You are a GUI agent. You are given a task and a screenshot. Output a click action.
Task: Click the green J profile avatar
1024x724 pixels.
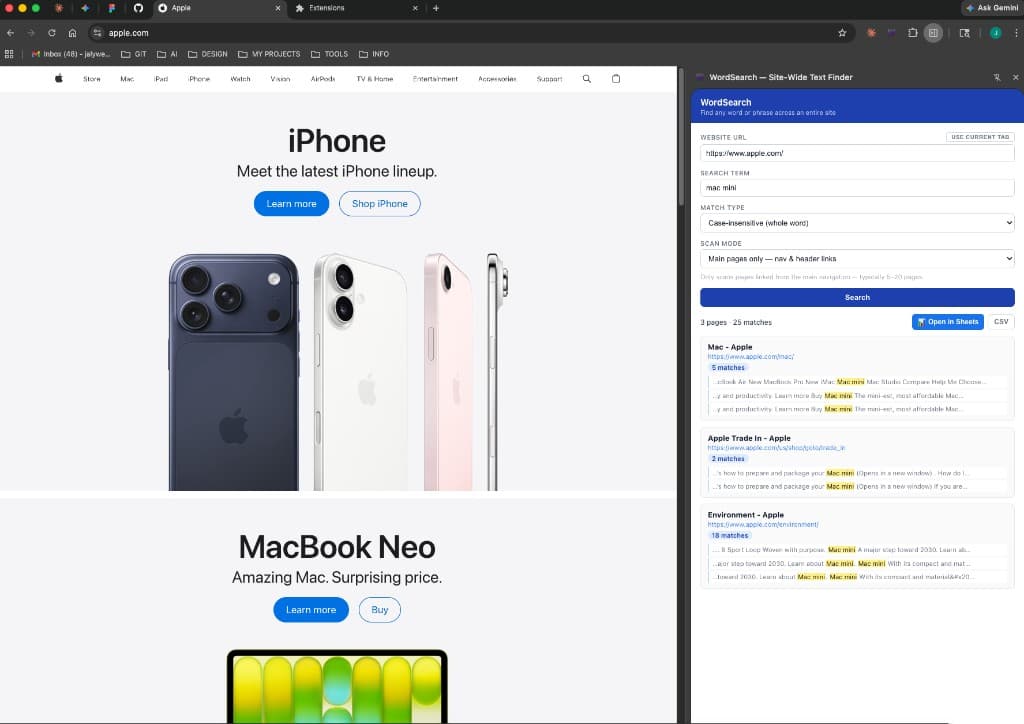tap(994, 32)
